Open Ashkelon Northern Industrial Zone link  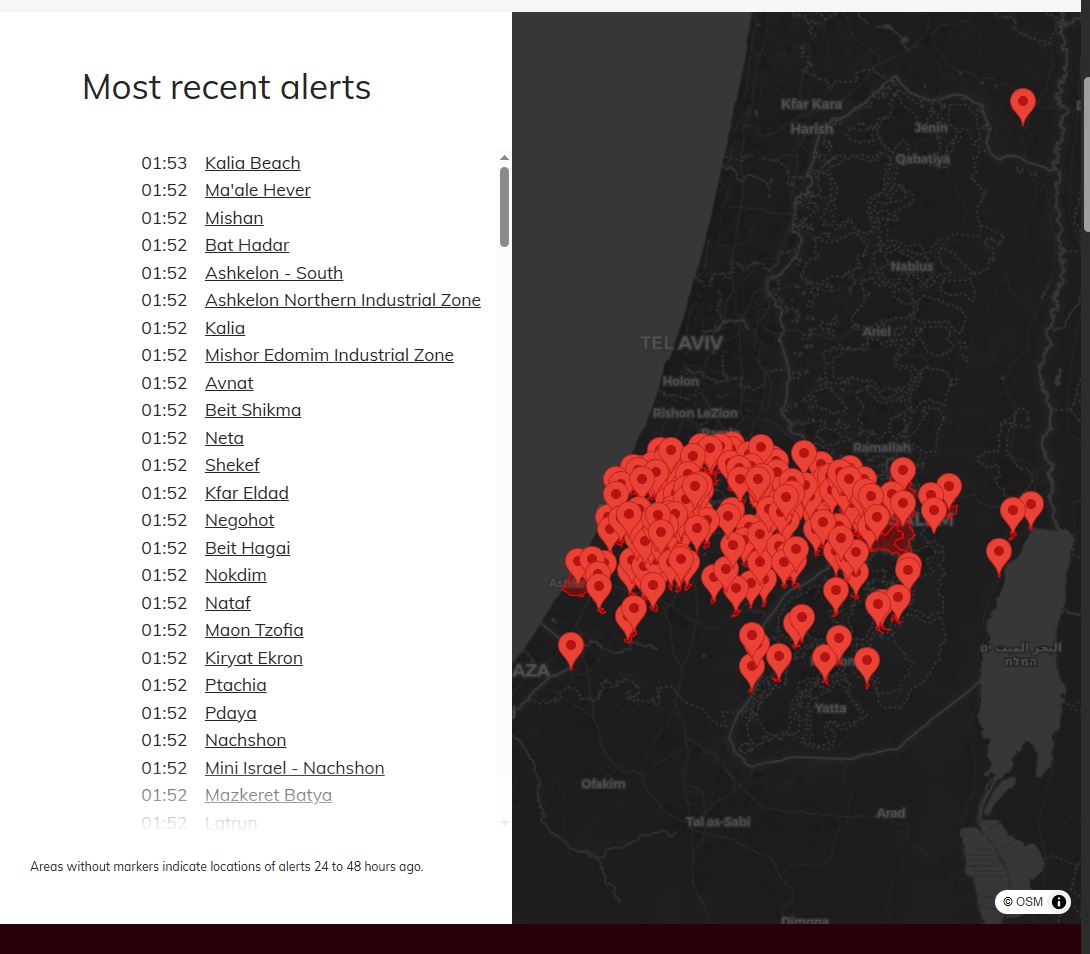tap(343, 300)
